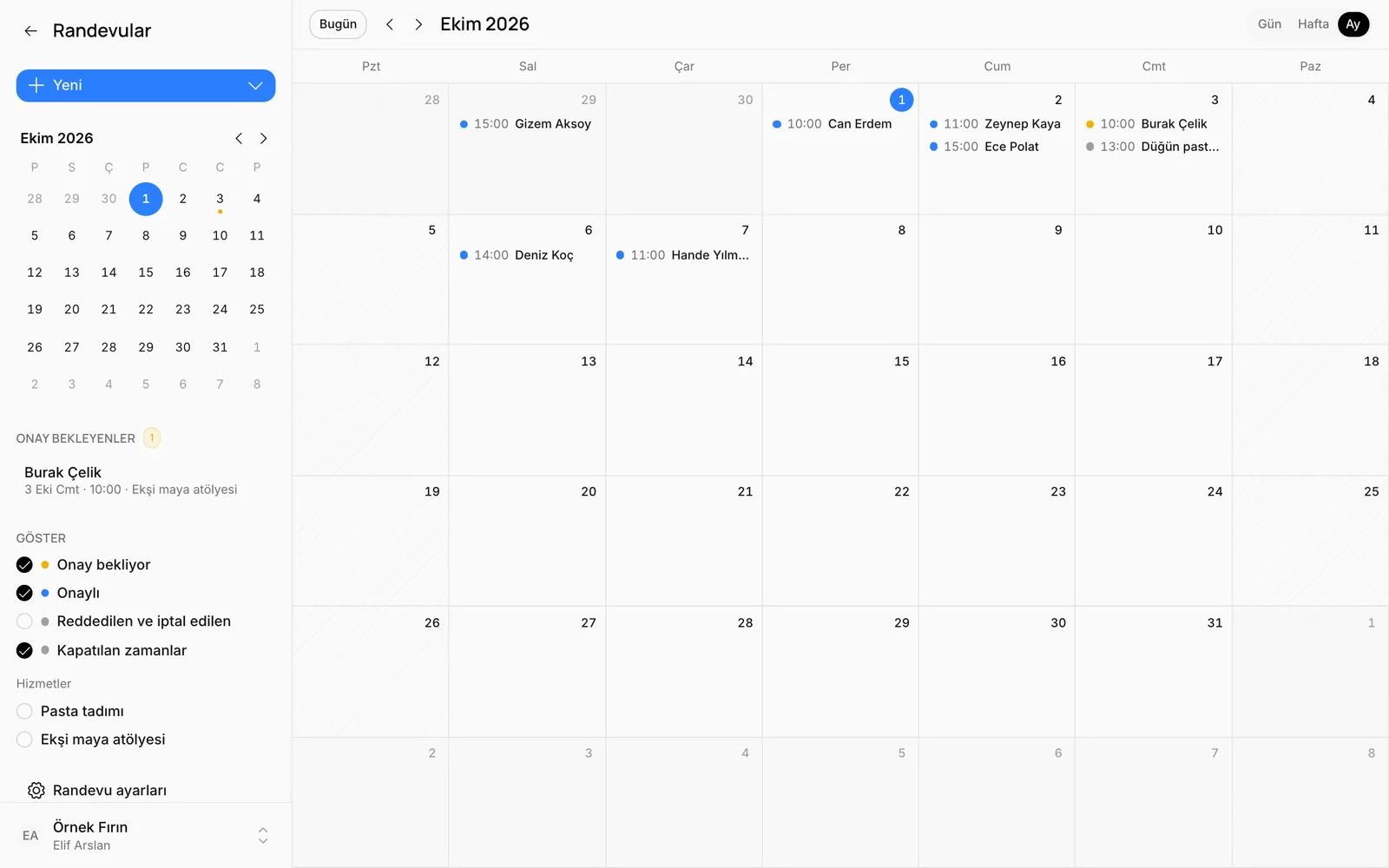Open the Yeni button dropdown chevron
Screen dimensions: 1389x868
(255, 85)
